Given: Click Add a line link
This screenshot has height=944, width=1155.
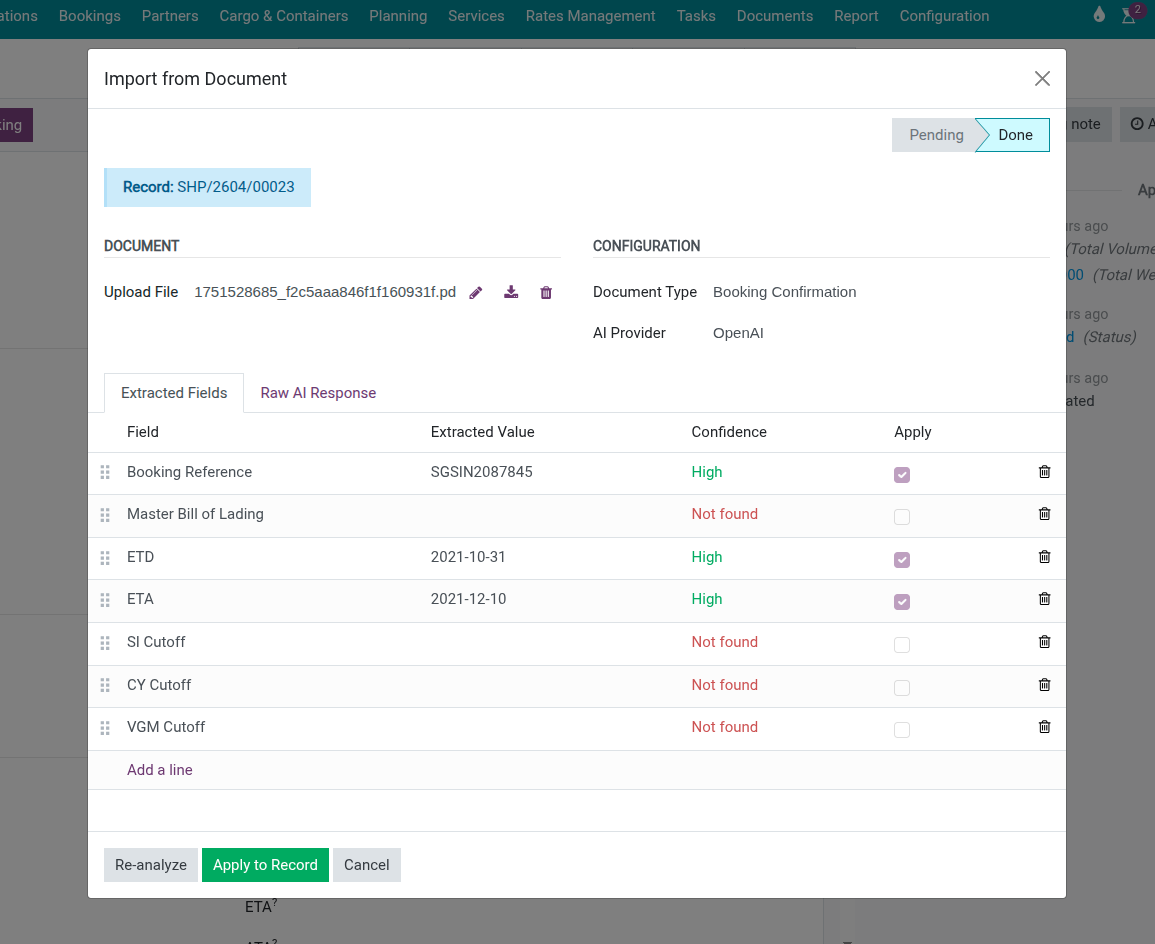Looking at the screenshot, I should coord(160,770).
